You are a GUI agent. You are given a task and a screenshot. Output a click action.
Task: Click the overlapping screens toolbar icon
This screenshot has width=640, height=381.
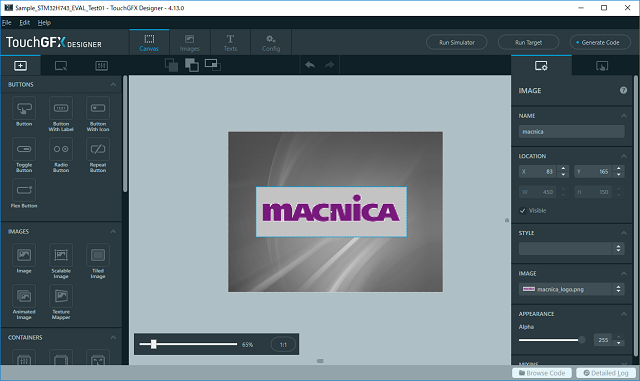(213, 65)
